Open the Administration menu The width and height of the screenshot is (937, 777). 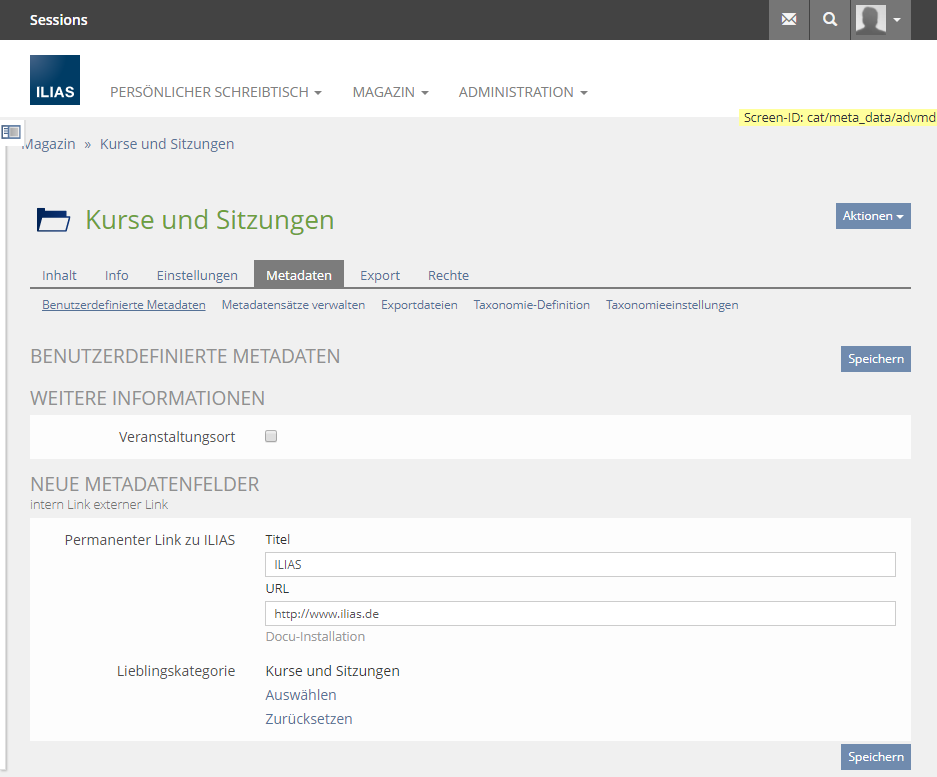[x=522, y=92]
